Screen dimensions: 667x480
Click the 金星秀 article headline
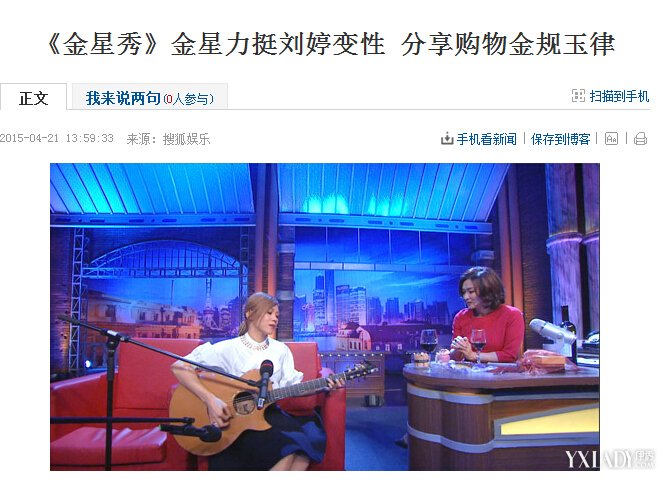[330, 44]
